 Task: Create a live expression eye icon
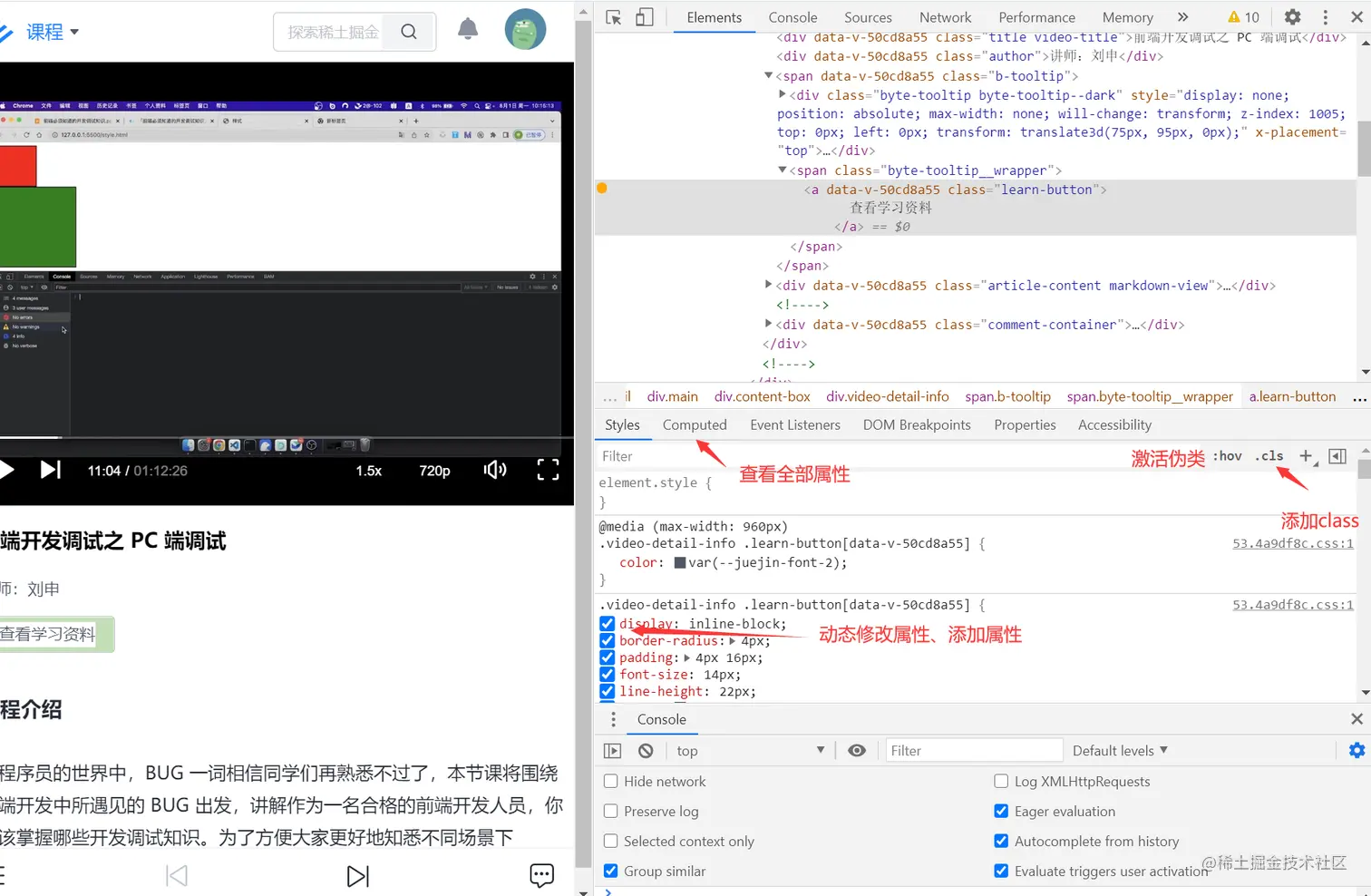857,751
